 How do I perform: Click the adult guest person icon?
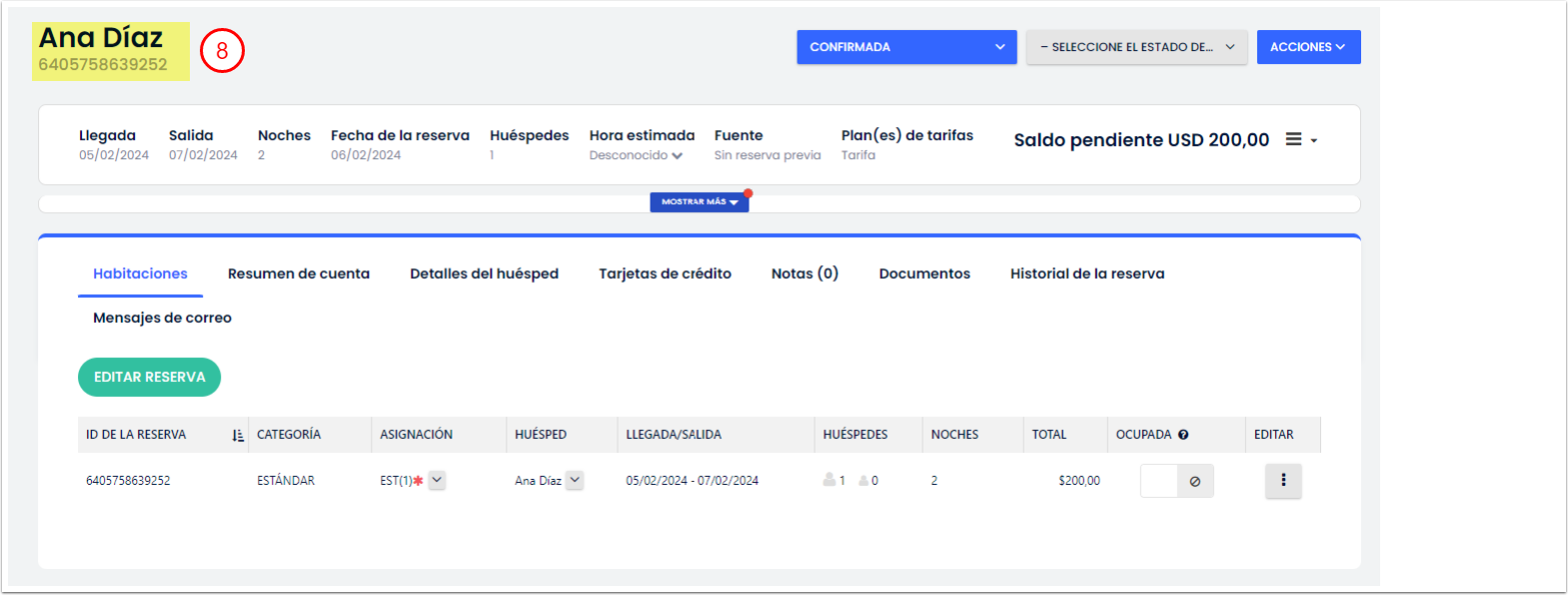[x=829, y=480]
